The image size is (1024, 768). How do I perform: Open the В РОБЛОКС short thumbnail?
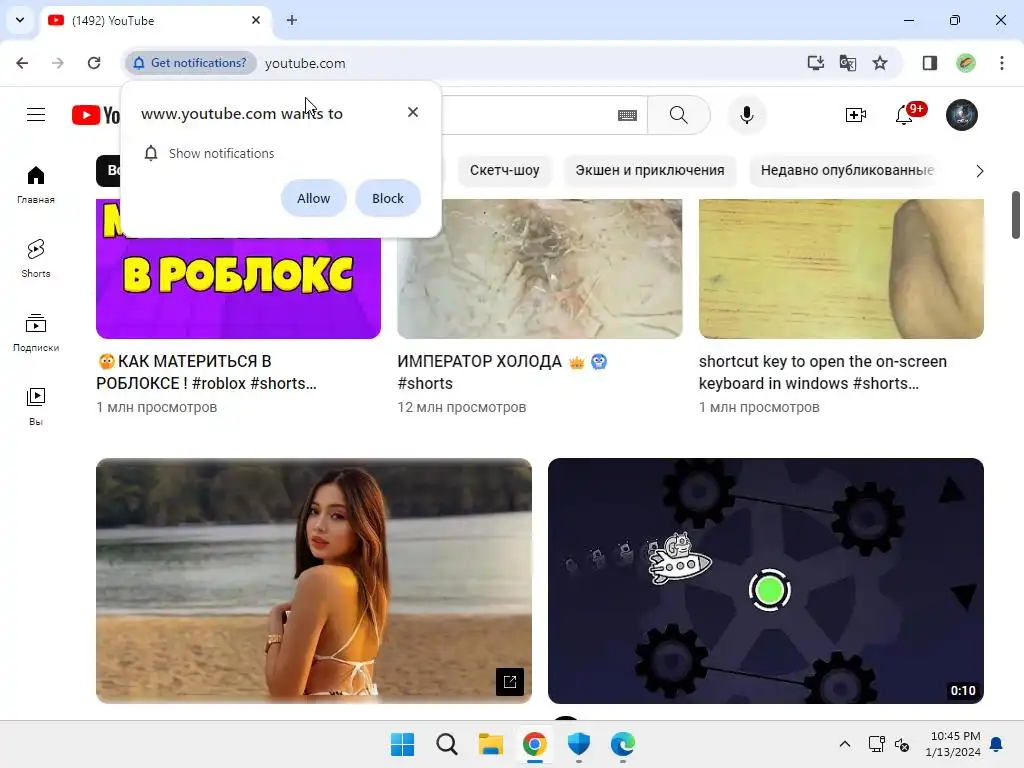pos(238,287)
